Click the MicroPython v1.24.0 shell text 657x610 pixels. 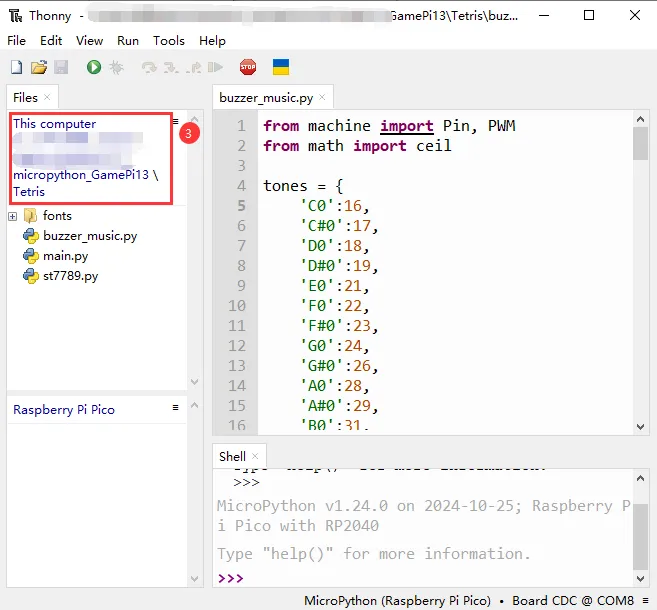[423, 516]
